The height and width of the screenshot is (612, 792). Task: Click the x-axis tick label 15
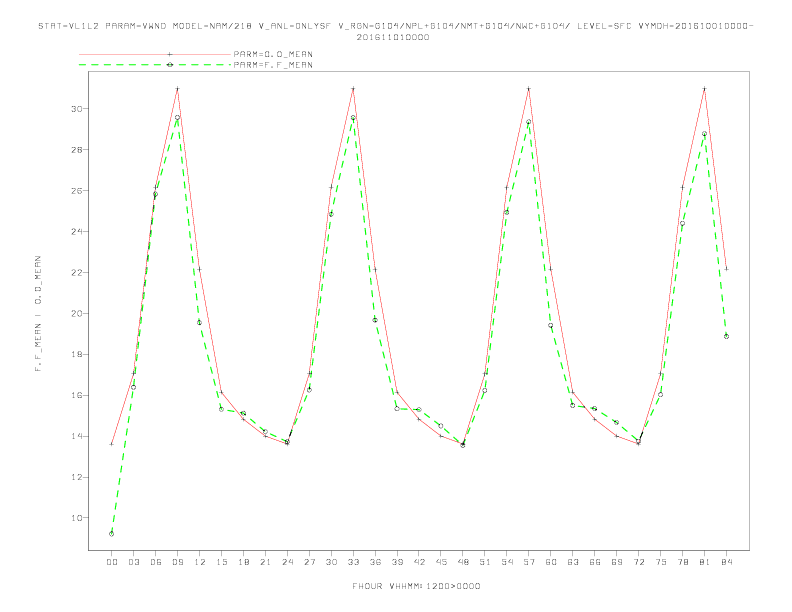(x=221, y=562)
